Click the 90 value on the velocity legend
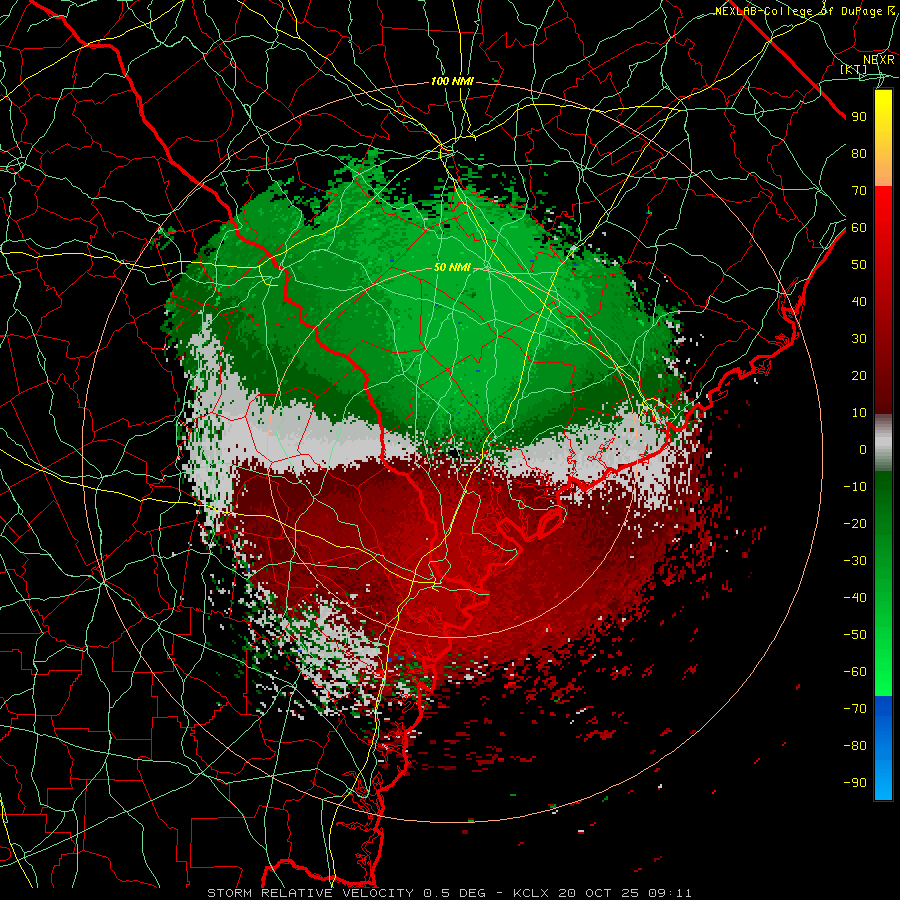The width and height of the screenshot is (900, 900). [x=859, y=117]
